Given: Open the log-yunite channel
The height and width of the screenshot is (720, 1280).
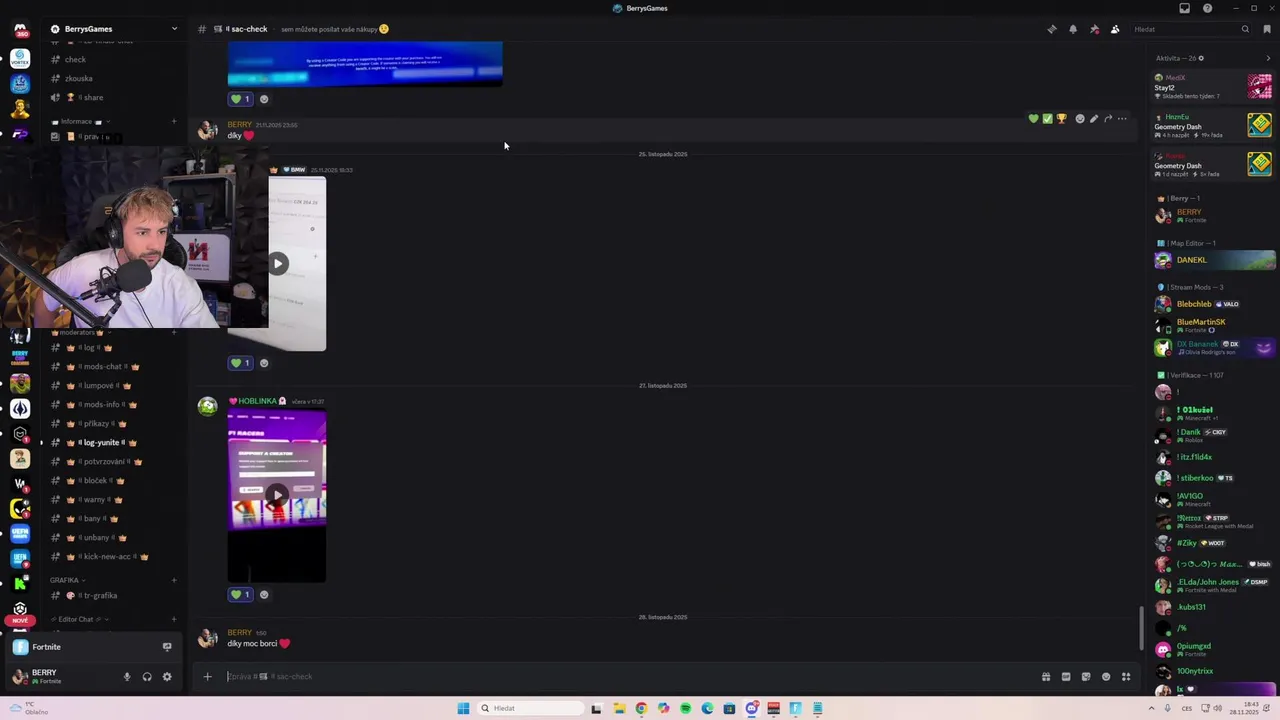Looking at the screenshot, I should (x=113, y=443).
